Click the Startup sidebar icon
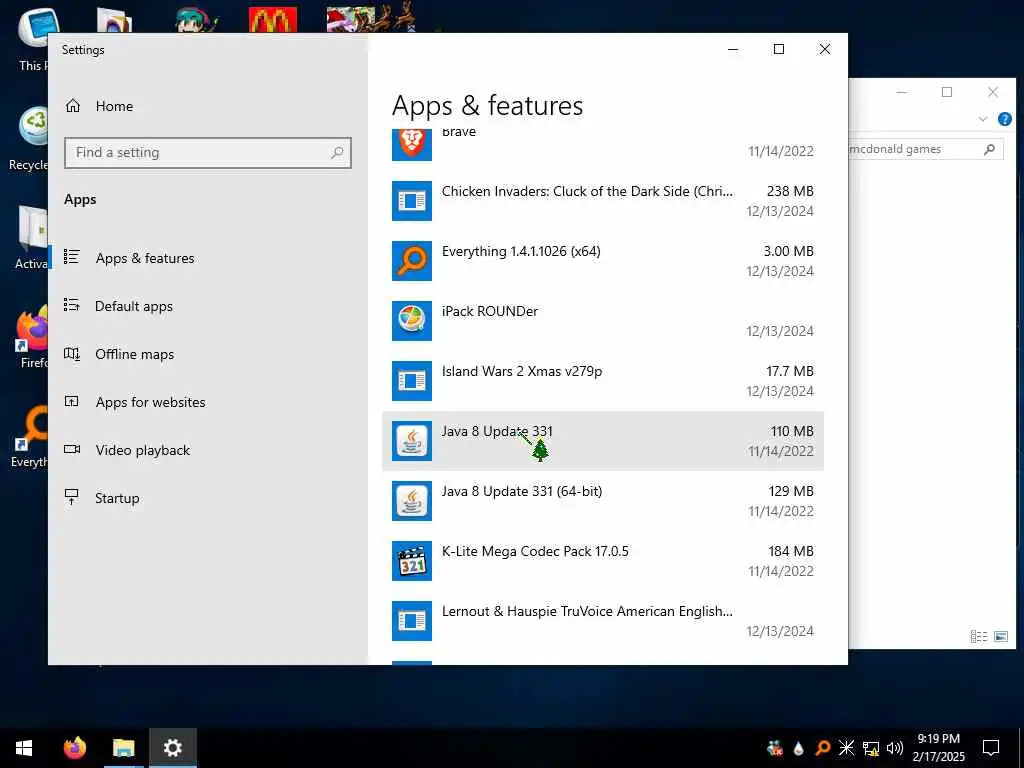The height and width of the screenshot is (768, 1024). (72, 497)
